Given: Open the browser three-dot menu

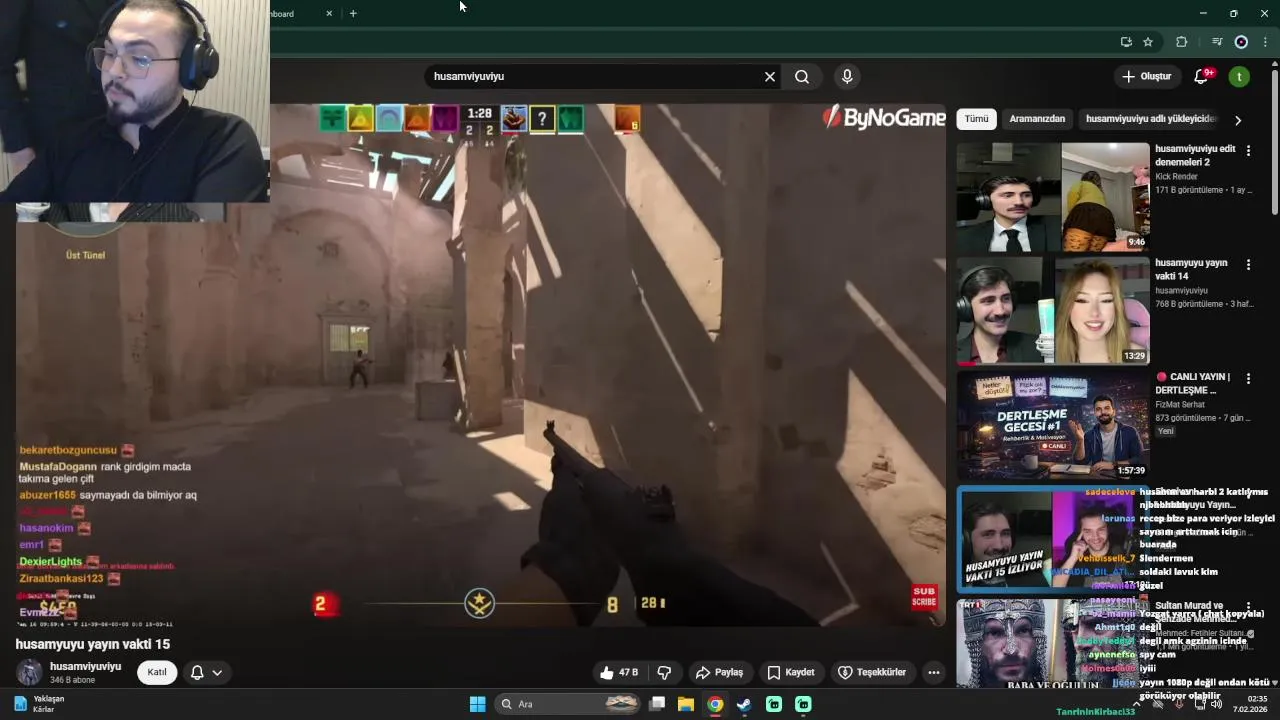Looking at the screenshot, I should tap(1265, 42).
